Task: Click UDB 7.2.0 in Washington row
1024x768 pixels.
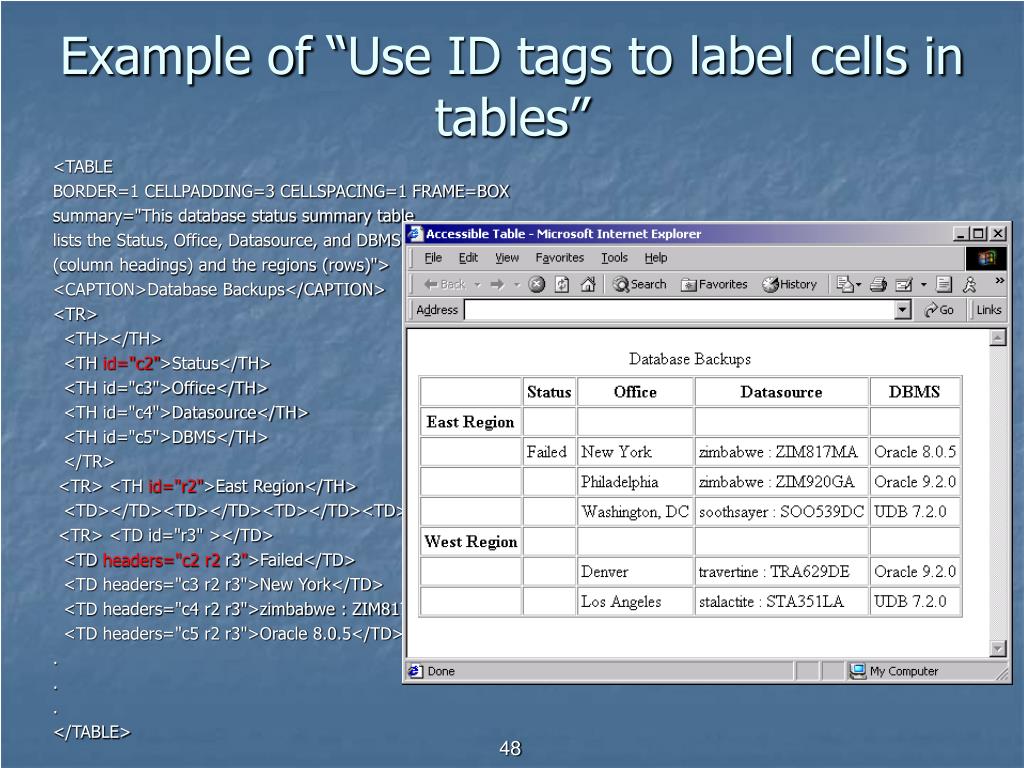Action: pos(914,511)
